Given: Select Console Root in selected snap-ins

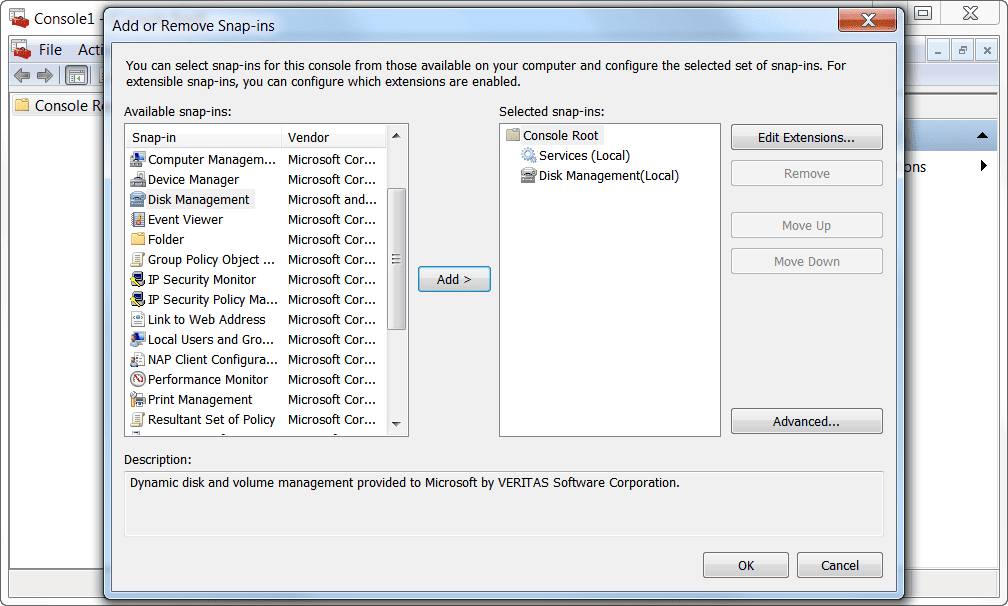Looking at the screenshot, I should [560, 135].
